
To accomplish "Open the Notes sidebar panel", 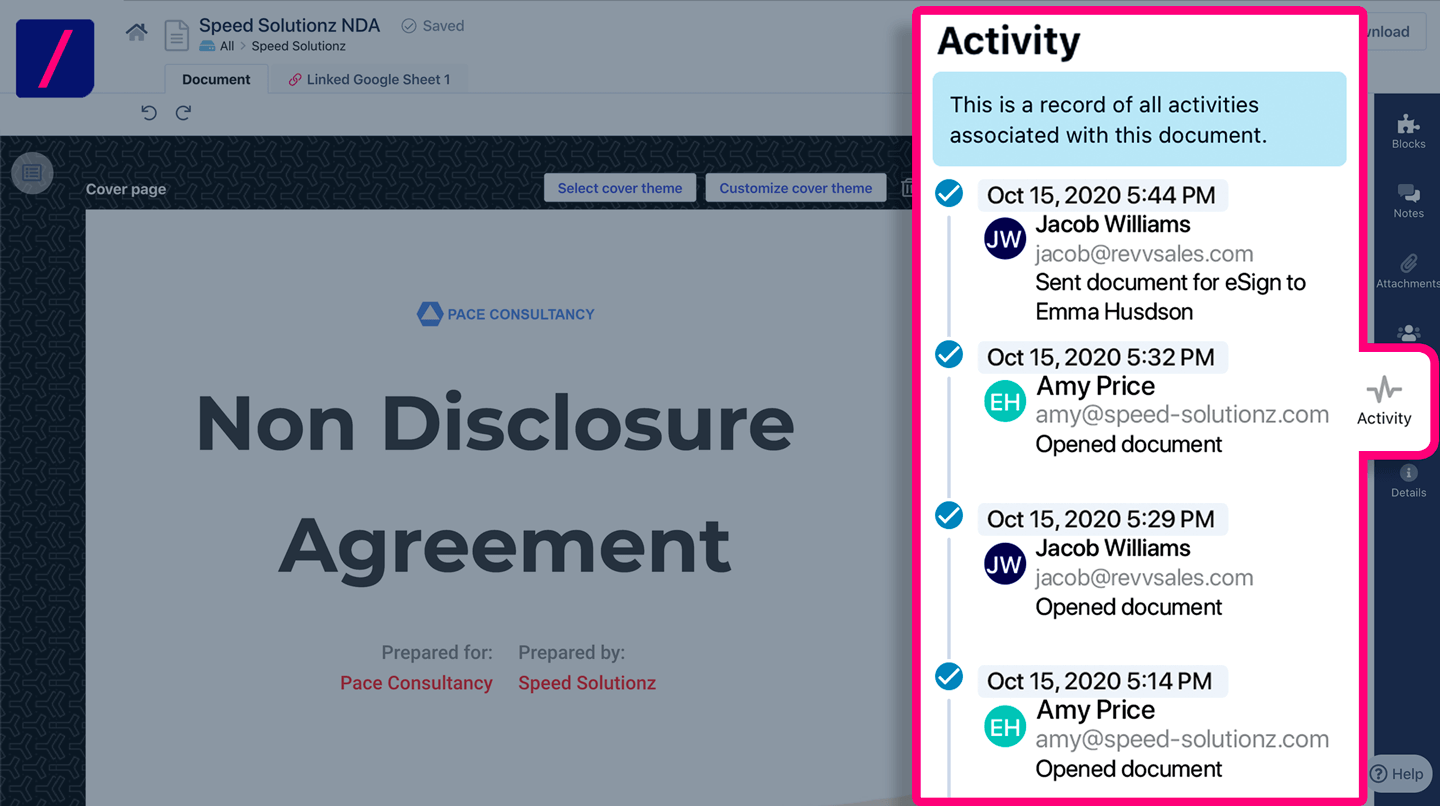I will tap(1408, 200).
